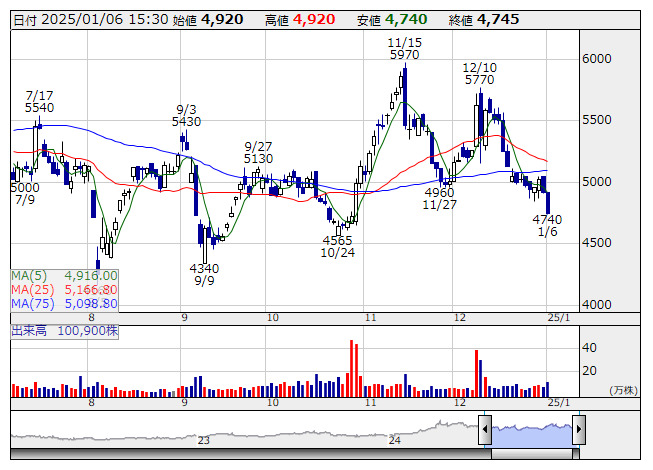Click the MA(25) 5,166.80 legend entry
Screen dimensions: 653x470
click(x=64, y=290)
